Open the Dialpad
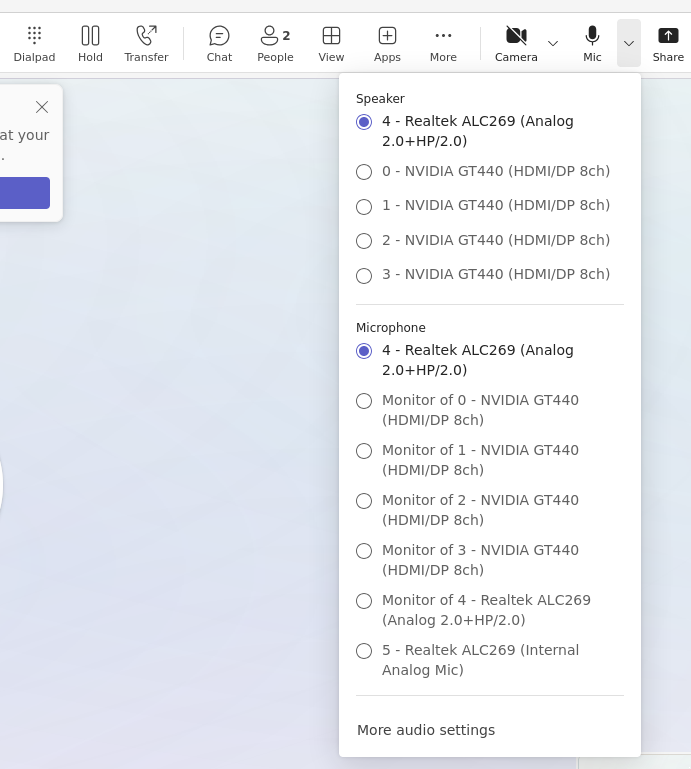 tap(34, 44)
